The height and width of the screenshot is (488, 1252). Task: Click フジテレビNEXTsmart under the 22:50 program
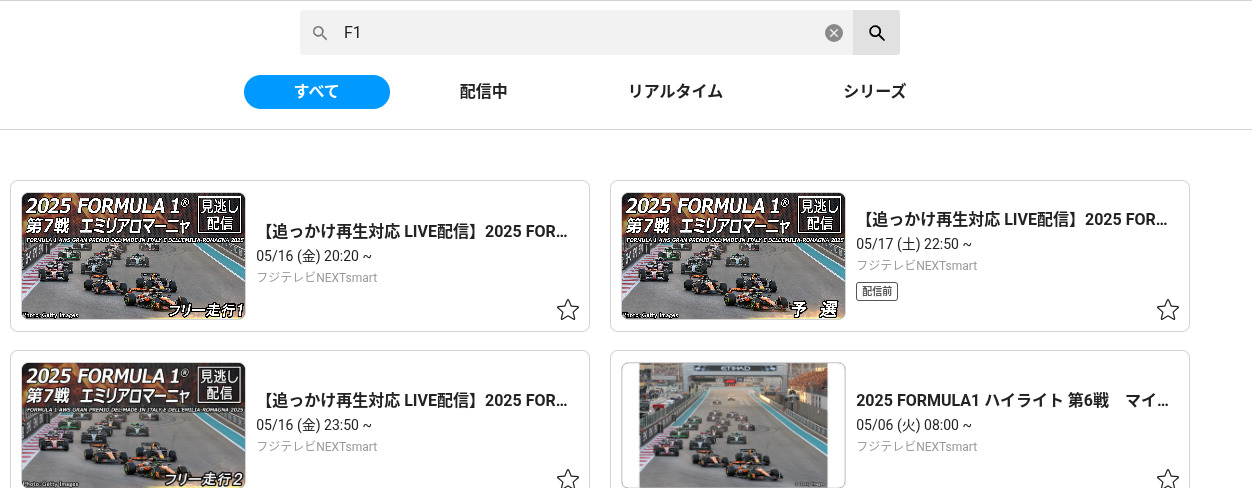(917, 265)
